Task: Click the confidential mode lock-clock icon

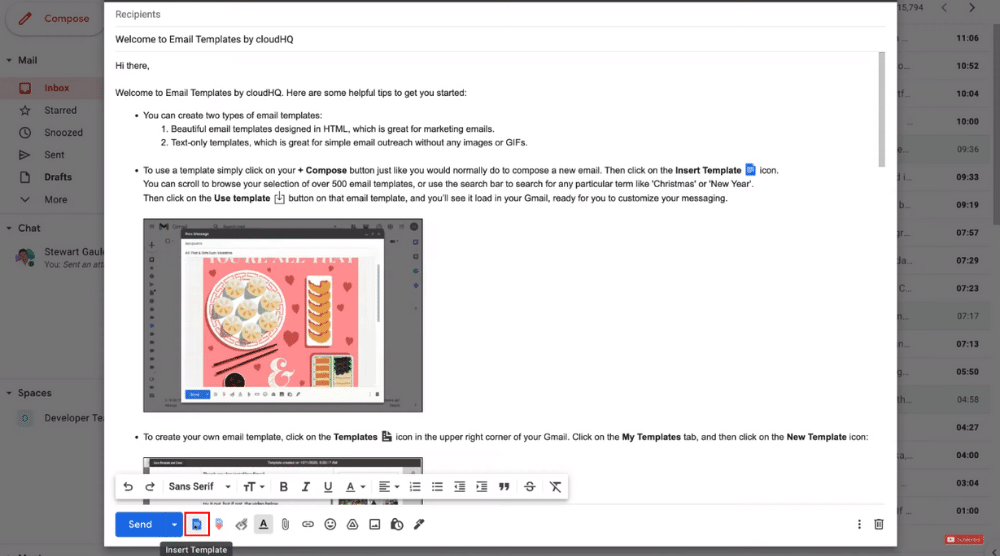Action: tap(397, 524)
